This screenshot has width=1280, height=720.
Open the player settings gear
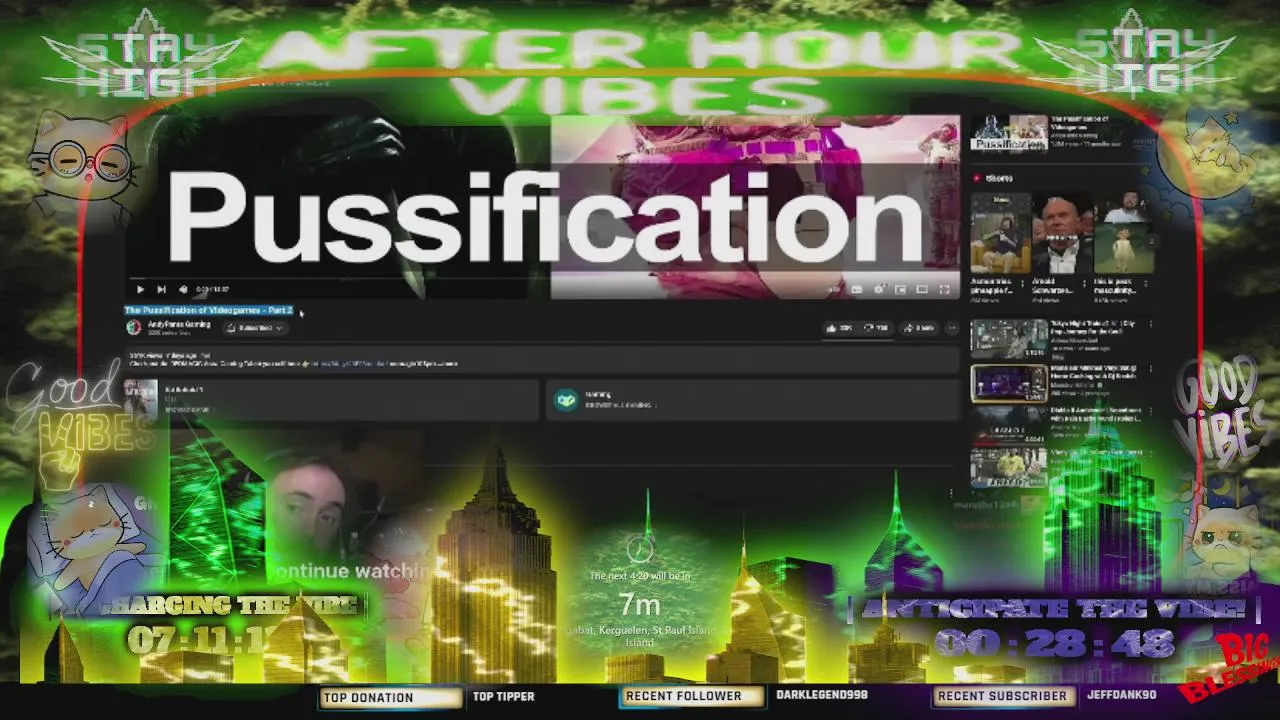[879, 290]
